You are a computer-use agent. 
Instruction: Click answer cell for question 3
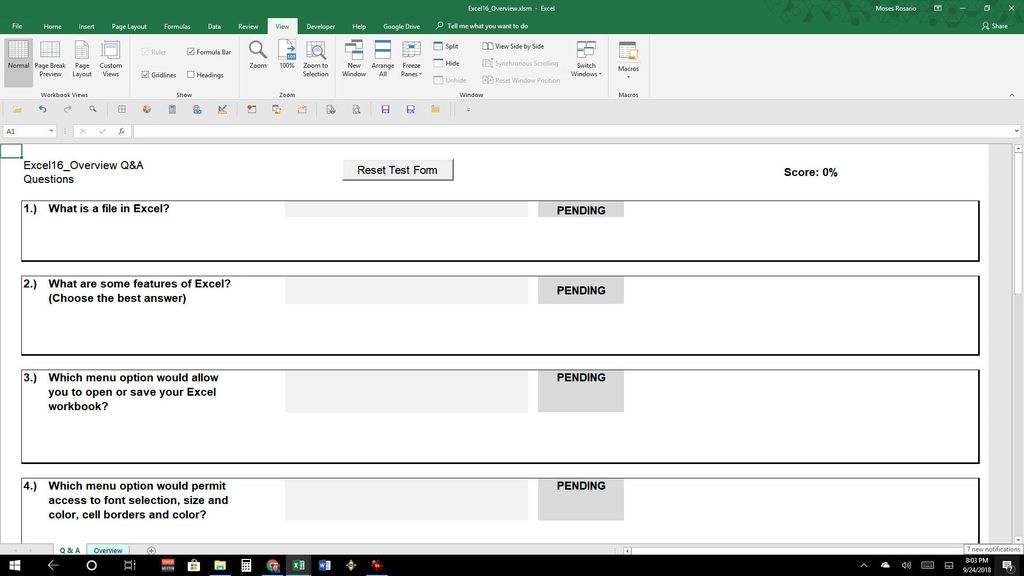(406, 391)
